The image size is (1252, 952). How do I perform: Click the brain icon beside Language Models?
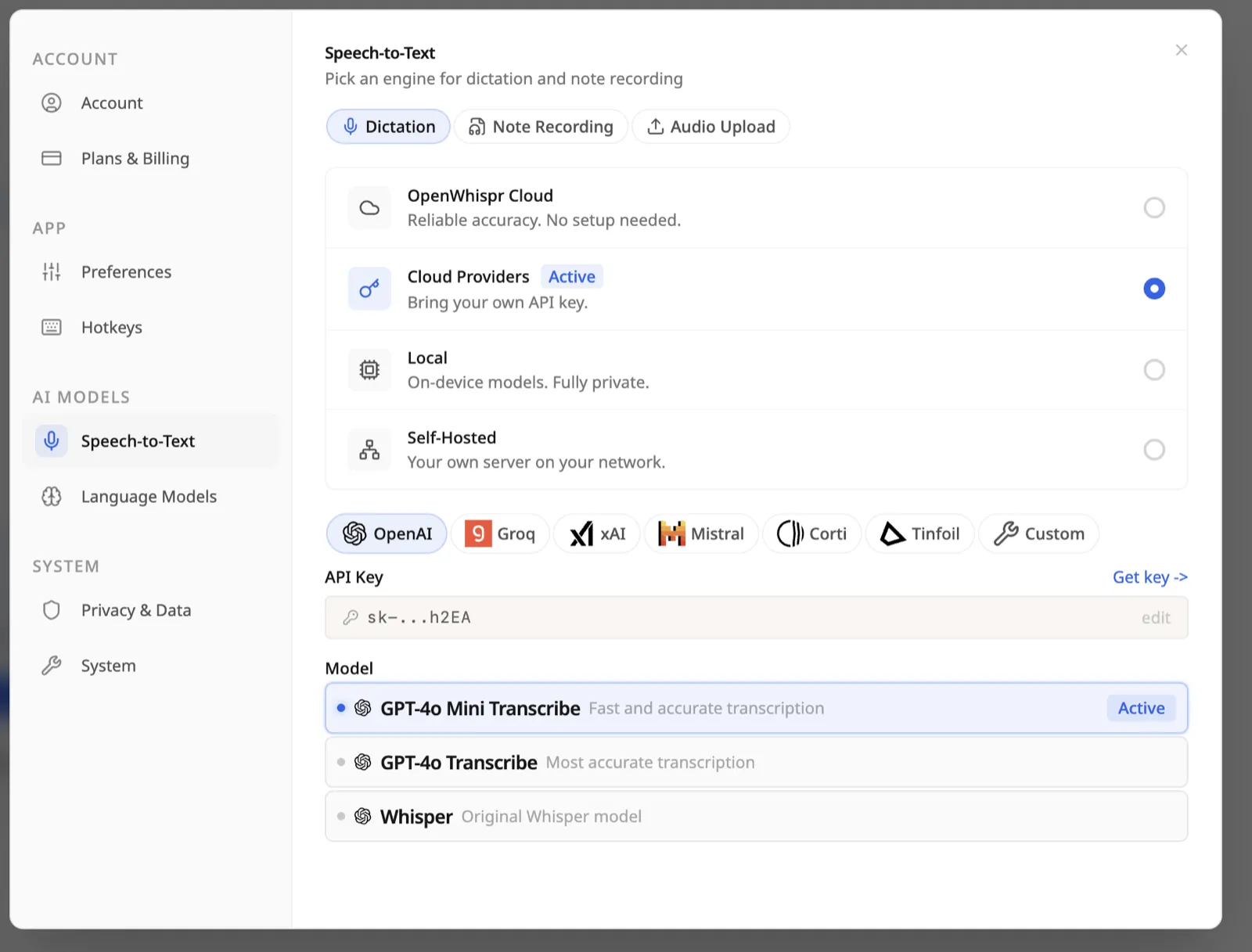point(52,497)
